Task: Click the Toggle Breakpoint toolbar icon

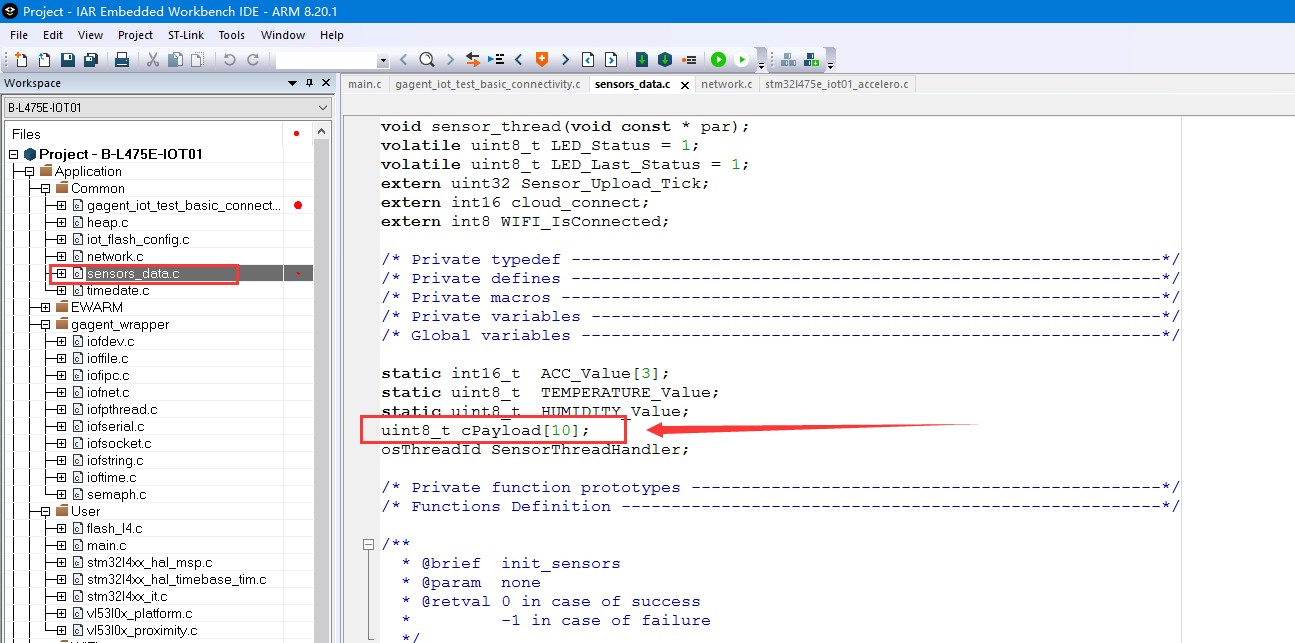Action: (x=689, y=60)
